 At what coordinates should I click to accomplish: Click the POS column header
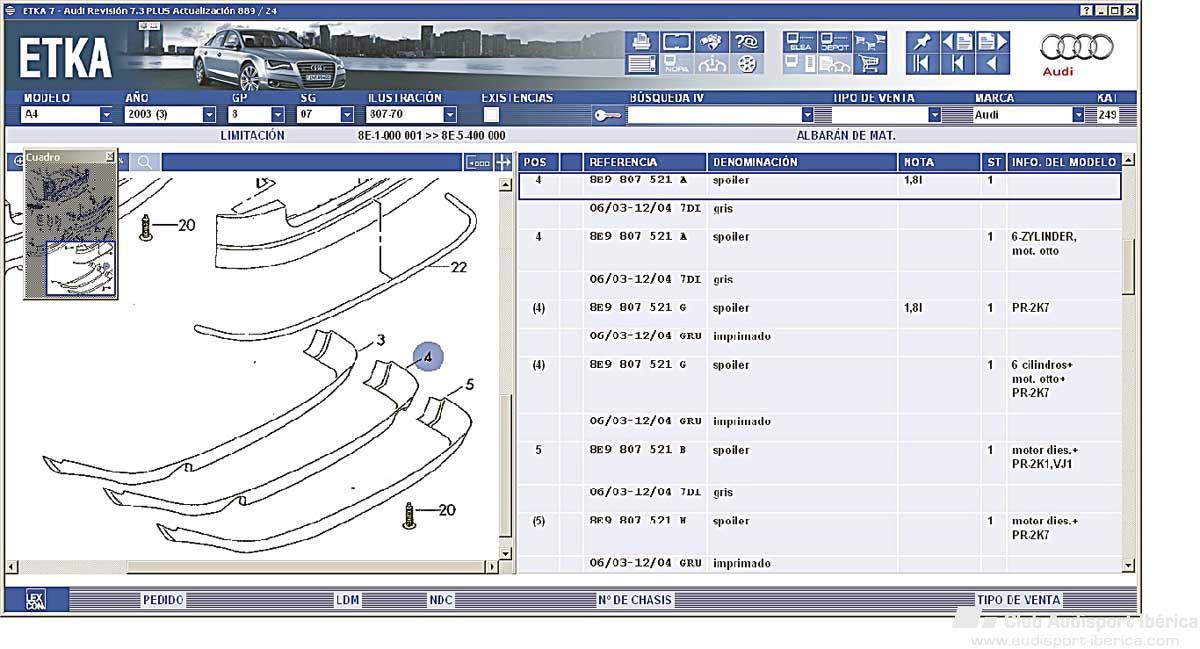[x=537, y=162]
